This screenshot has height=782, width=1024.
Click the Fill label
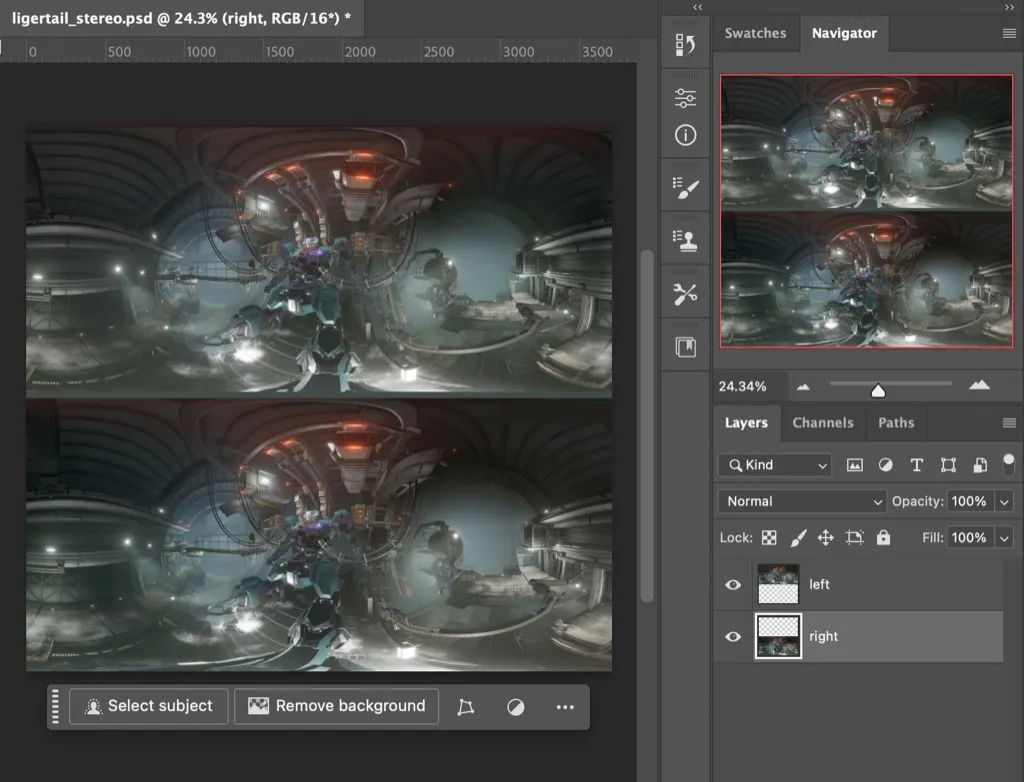933,538
